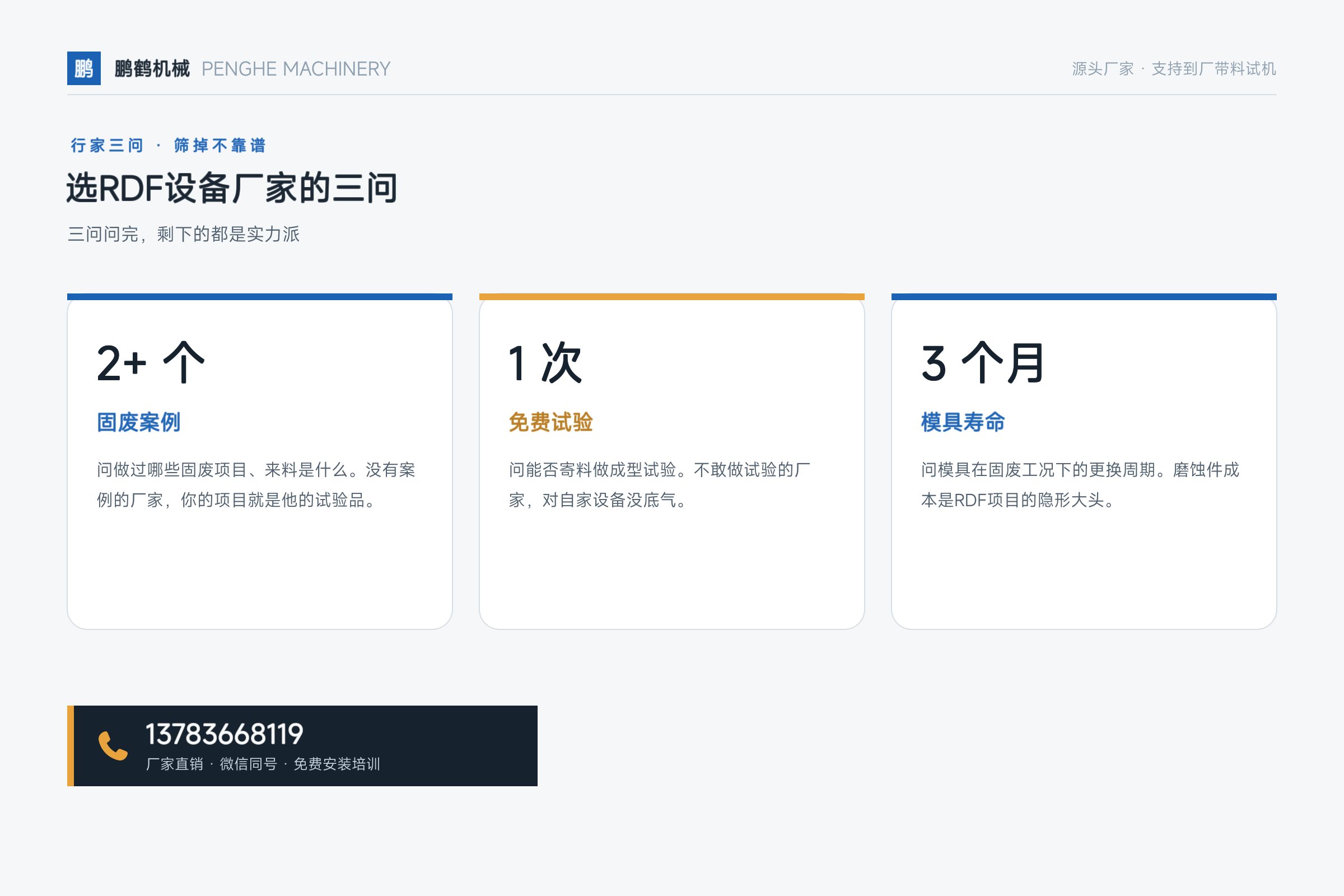Screen dimensions: 1344x896
Task: Click the 1 次 figure
Action: point(545,363)
